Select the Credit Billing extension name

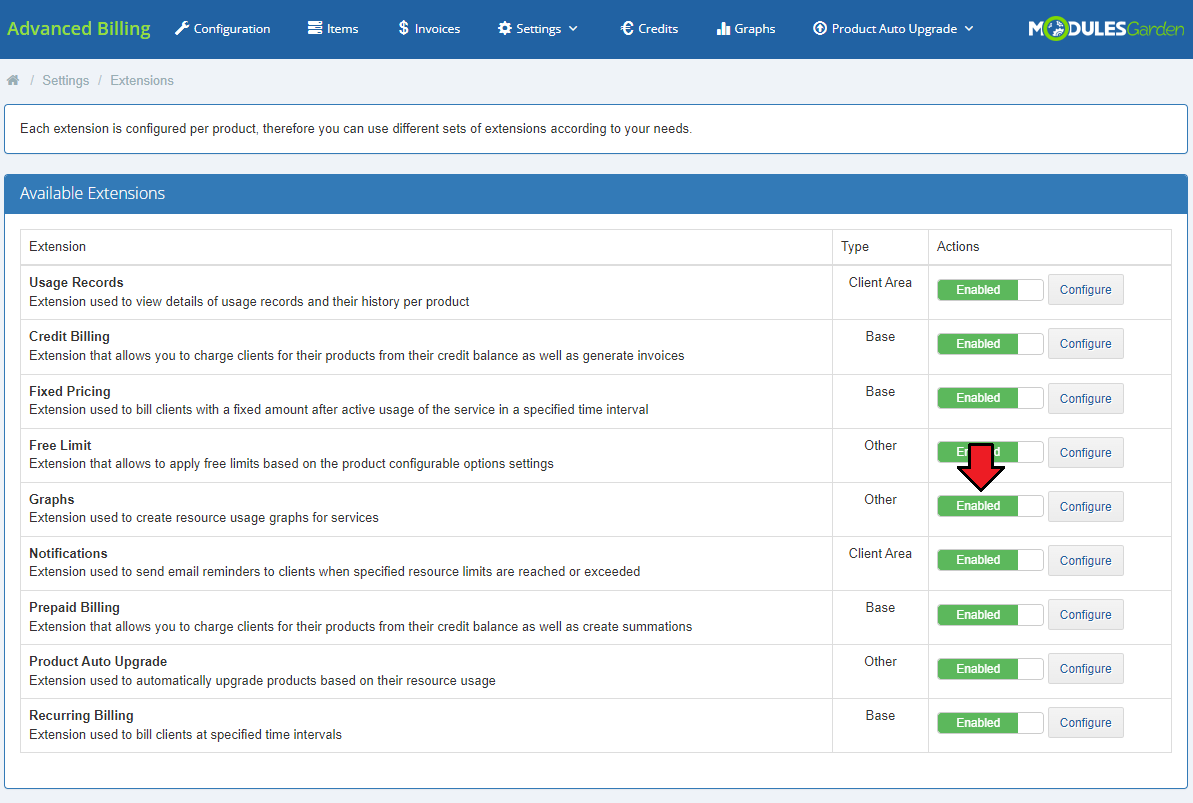coord(69,336)
